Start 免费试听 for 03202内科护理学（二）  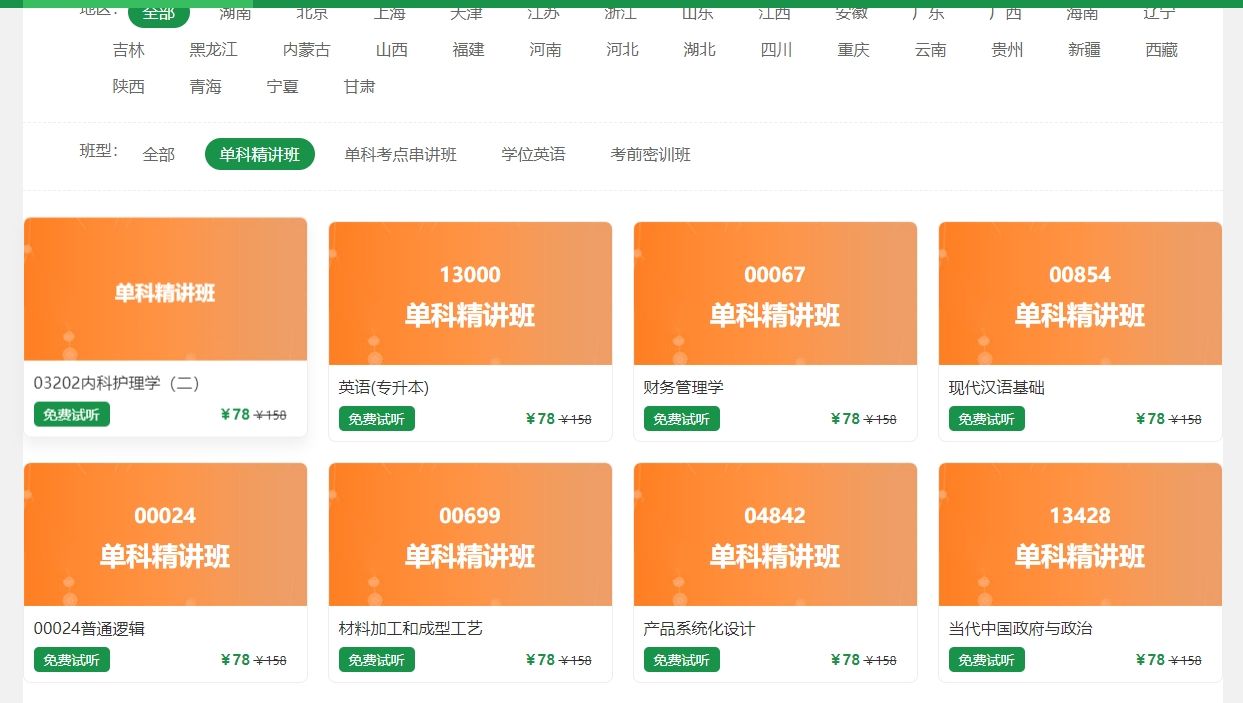pyautogui.click(x=72, y=414)
